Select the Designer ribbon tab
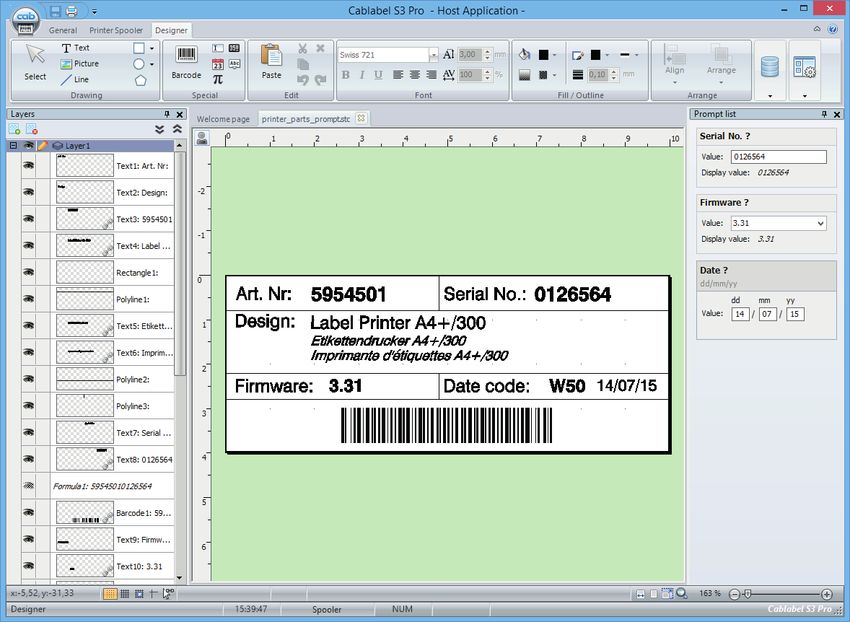The image size is (850, 622). 171,30
